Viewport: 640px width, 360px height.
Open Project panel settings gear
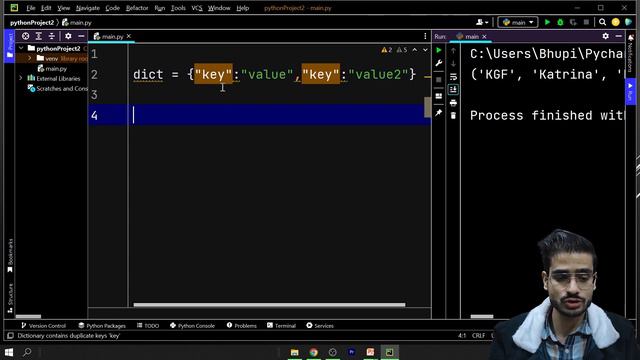click(68, 36)
